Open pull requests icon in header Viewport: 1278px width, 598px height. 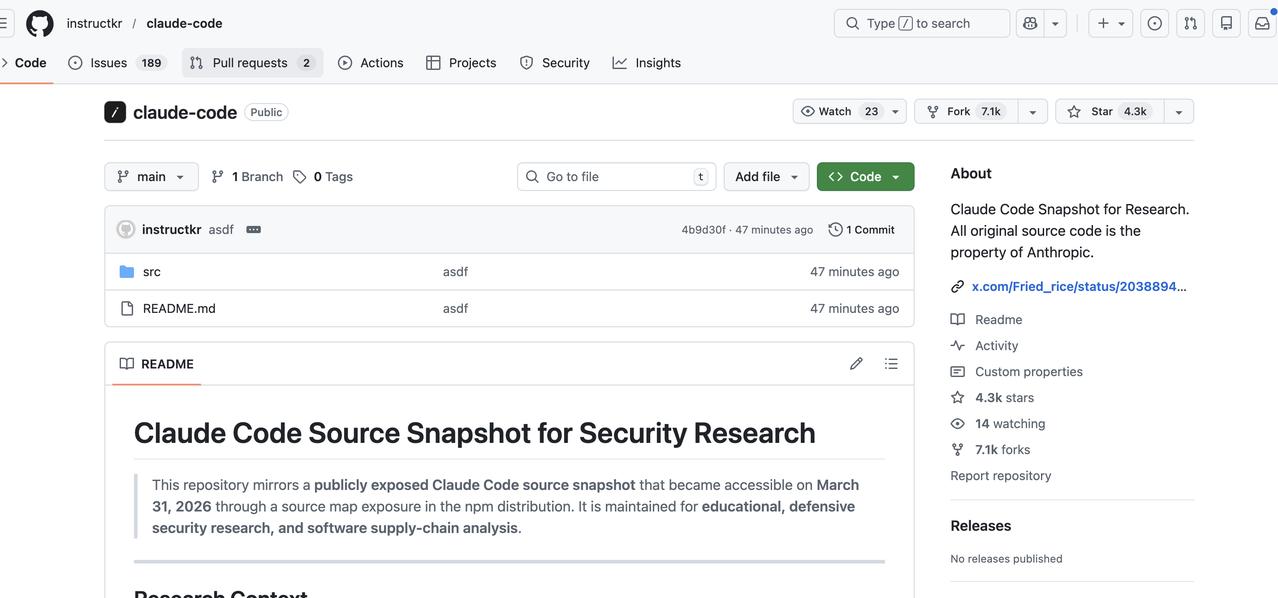[x=1190, y=23]
